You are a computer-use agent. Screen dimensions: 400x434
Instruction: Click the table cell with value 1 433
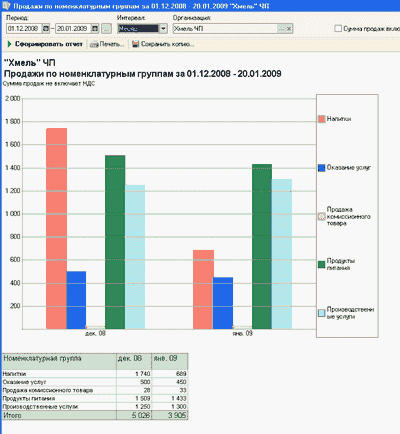170,399
